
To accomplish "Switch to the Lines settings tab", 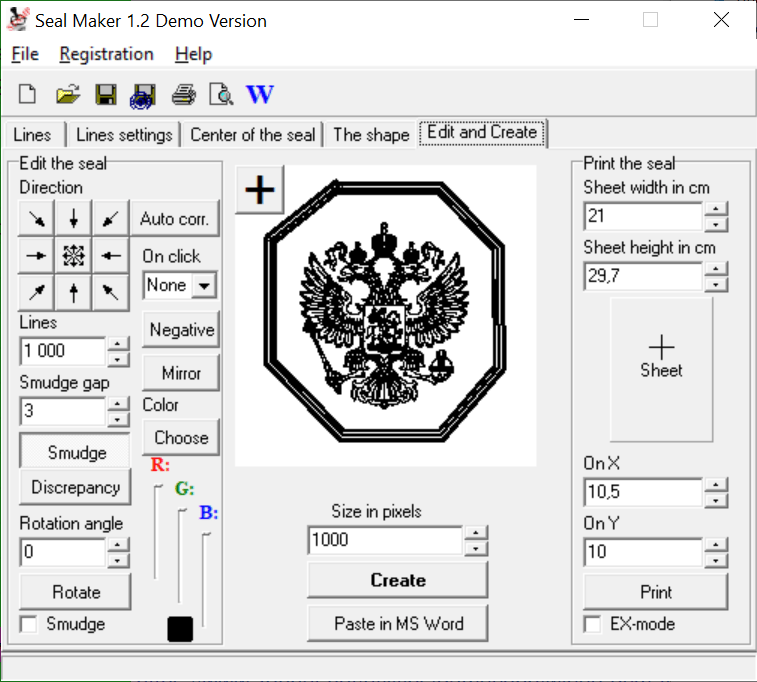I will coord(124,135).
